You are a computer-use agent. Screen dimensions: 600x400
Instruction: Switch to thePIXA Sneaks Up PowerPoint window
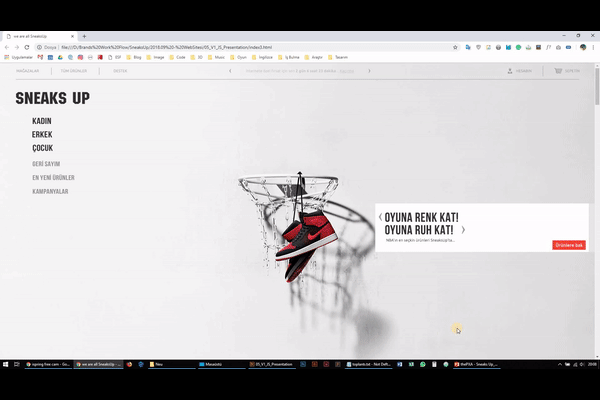(476, 364)
